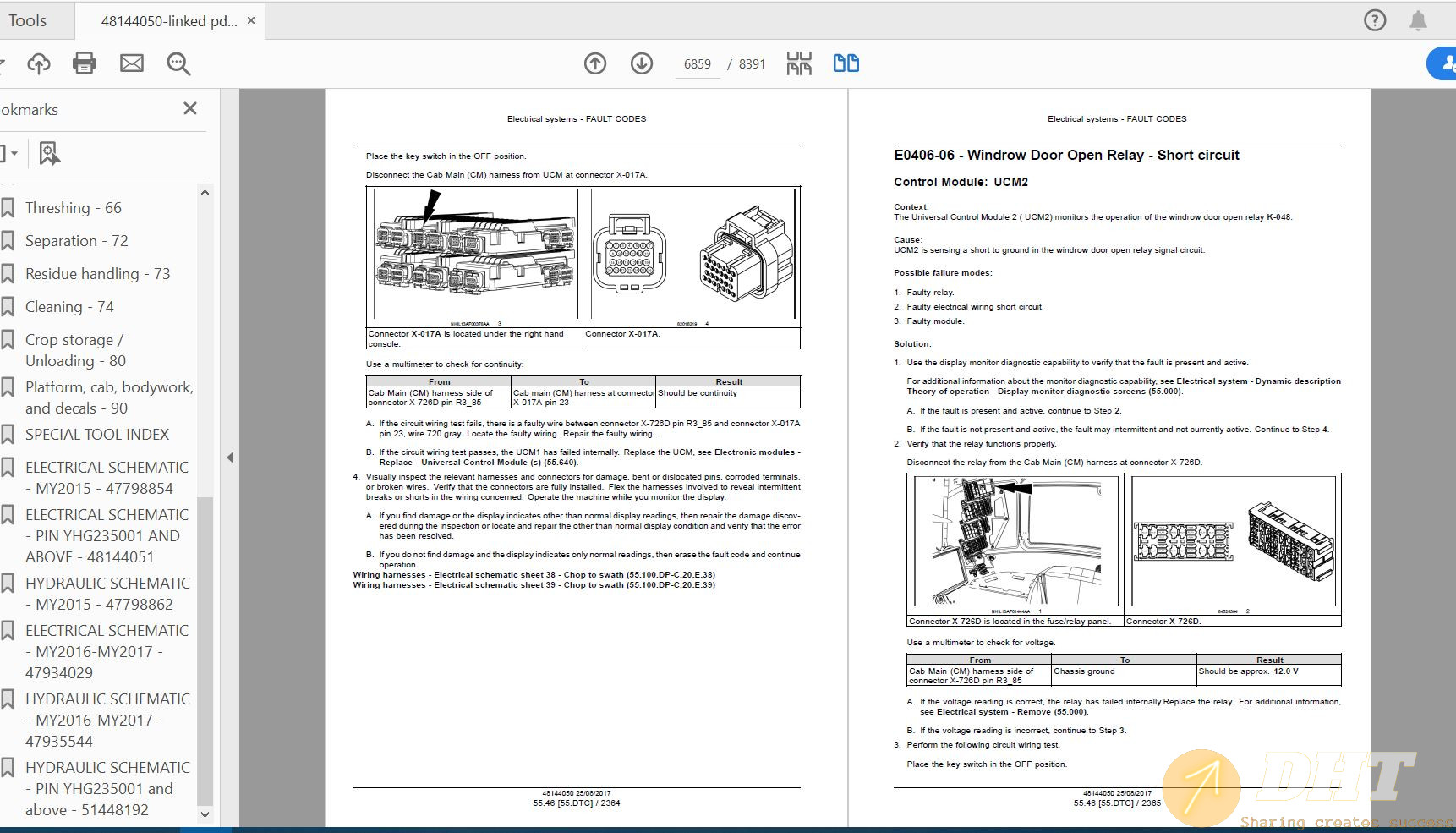The height and width of the screenshot is (833, 1456).
Task: Click E0406-06 Windrow Door Open Relay heading
Action: point(1066,156)
